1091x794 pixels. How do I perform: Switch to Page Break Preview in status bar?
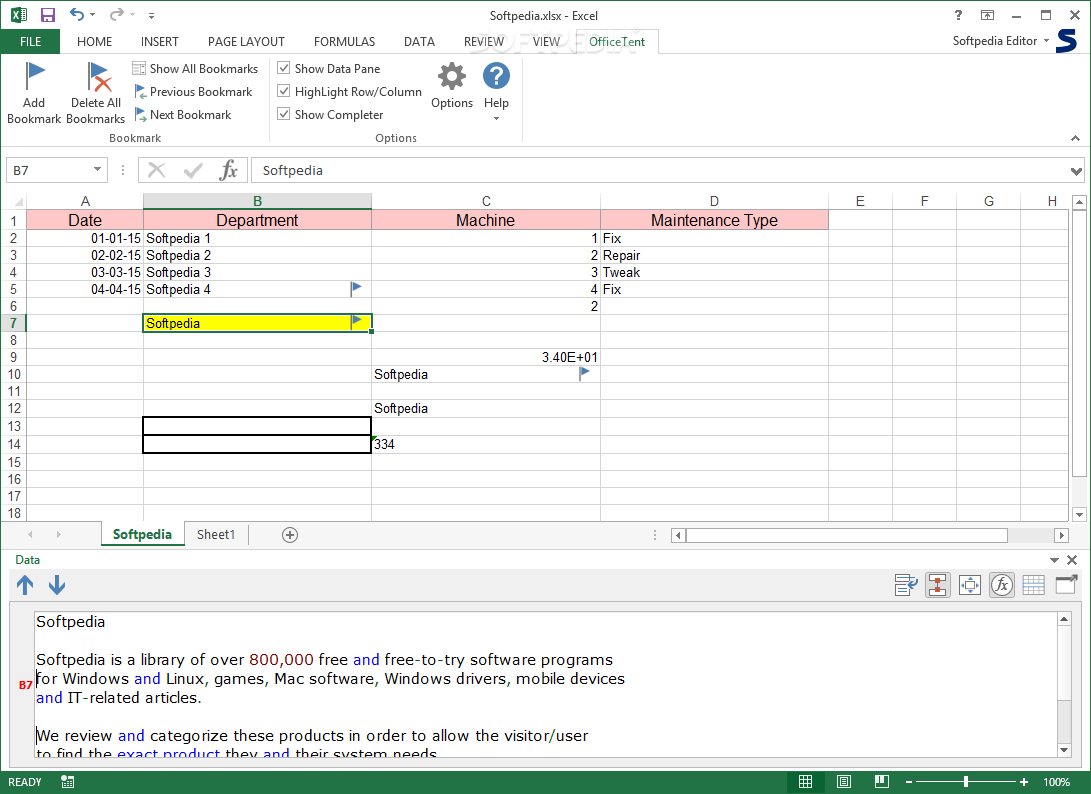[x=882, y=781]
